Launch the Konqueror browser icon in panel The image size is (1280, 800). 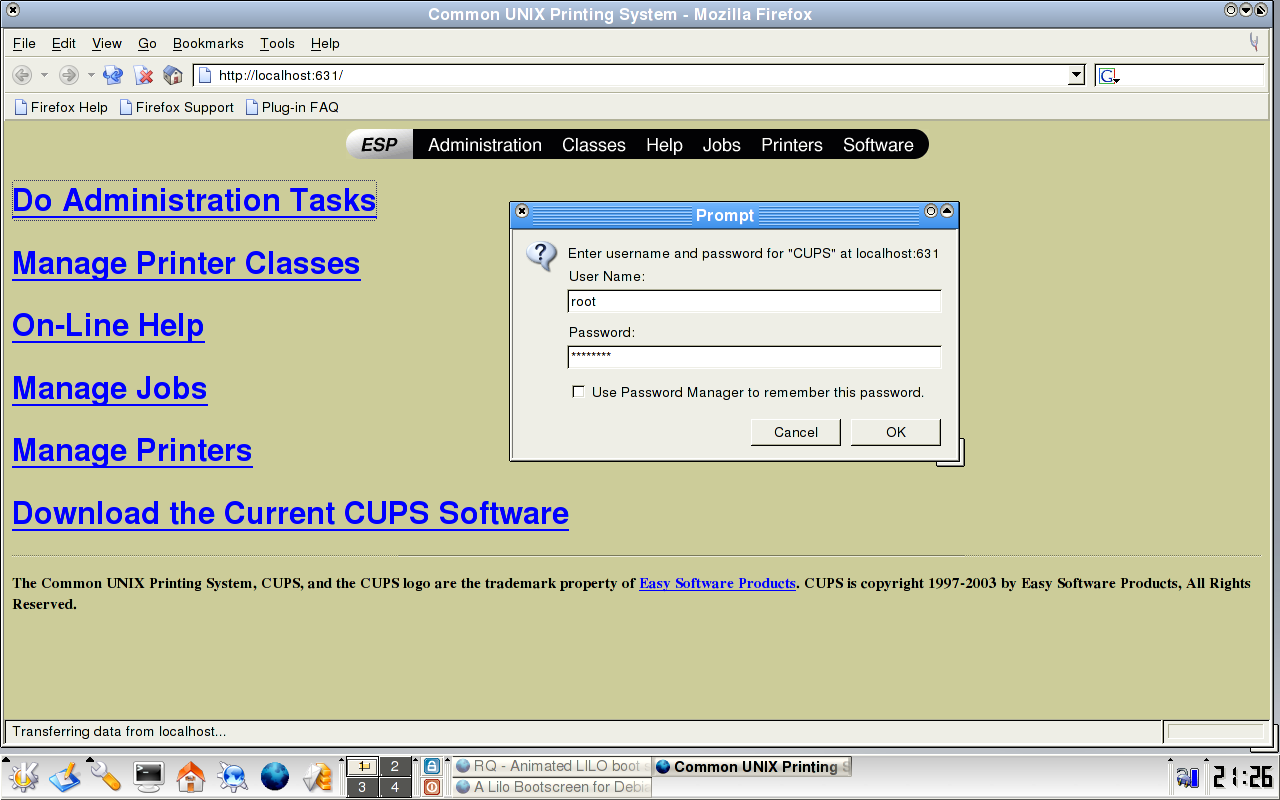pyautogui.click(x=233, y=776)
